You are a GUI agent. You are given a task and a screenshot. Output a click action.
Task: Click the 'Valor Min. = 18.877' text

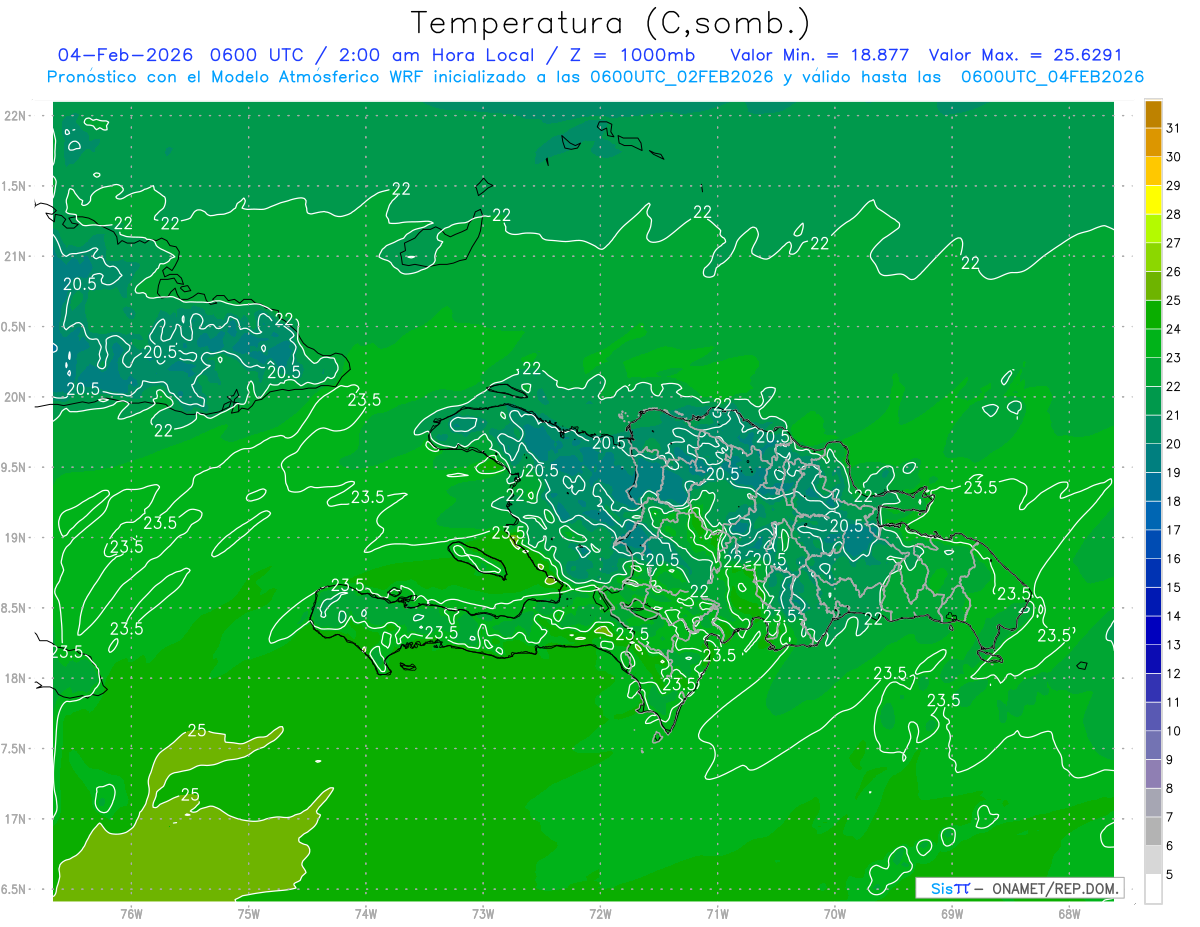tap(820, 55)
